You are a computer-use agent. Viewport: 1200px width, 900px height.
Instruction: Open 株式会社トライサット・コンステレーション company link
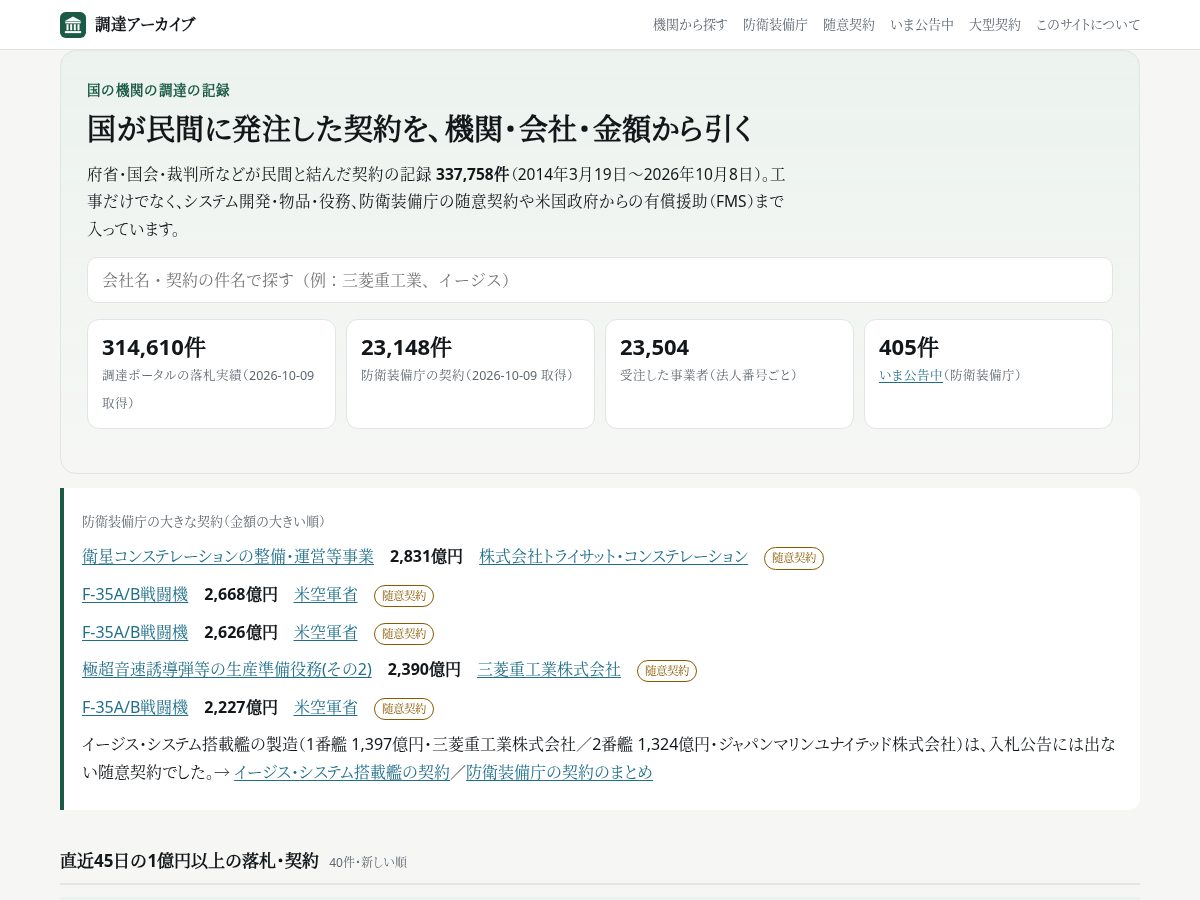613,556
